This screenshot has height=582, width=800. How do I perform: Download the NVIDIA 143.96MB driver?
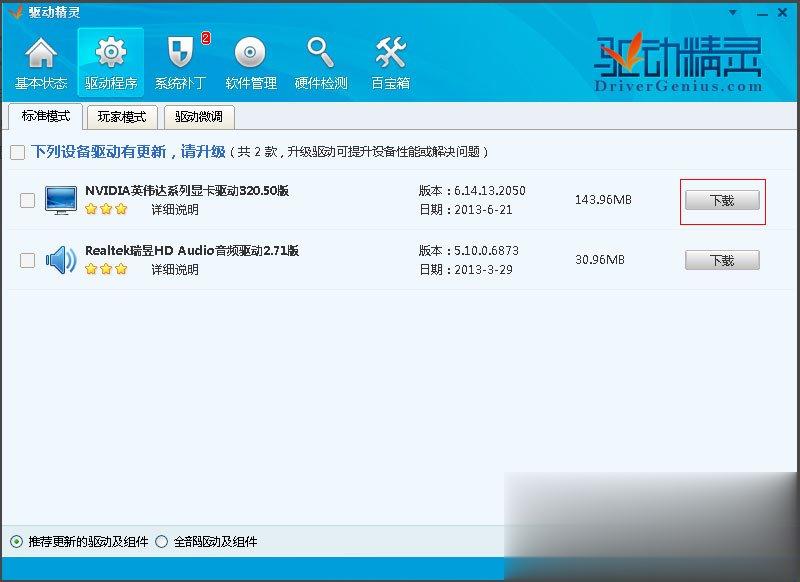click(722, 199)
